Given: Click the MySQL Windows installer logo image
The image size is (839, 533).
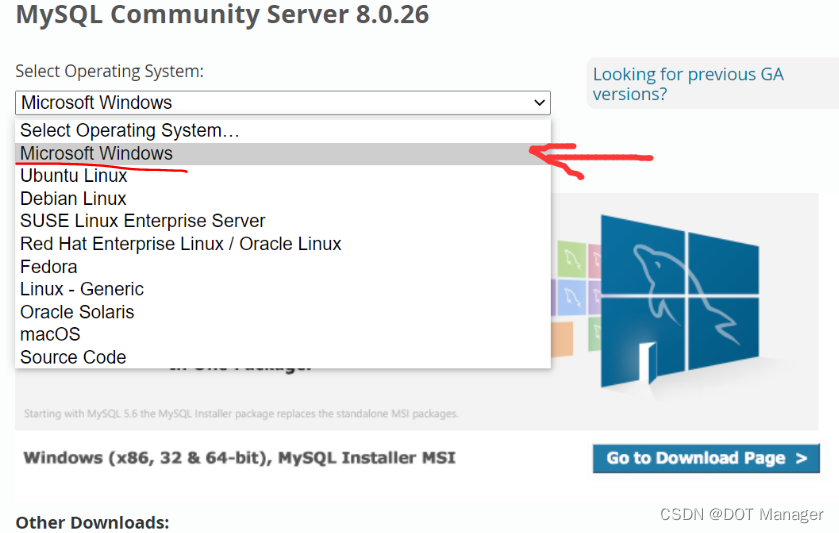Looking at the screenshot, I should (x=680, y=301).
